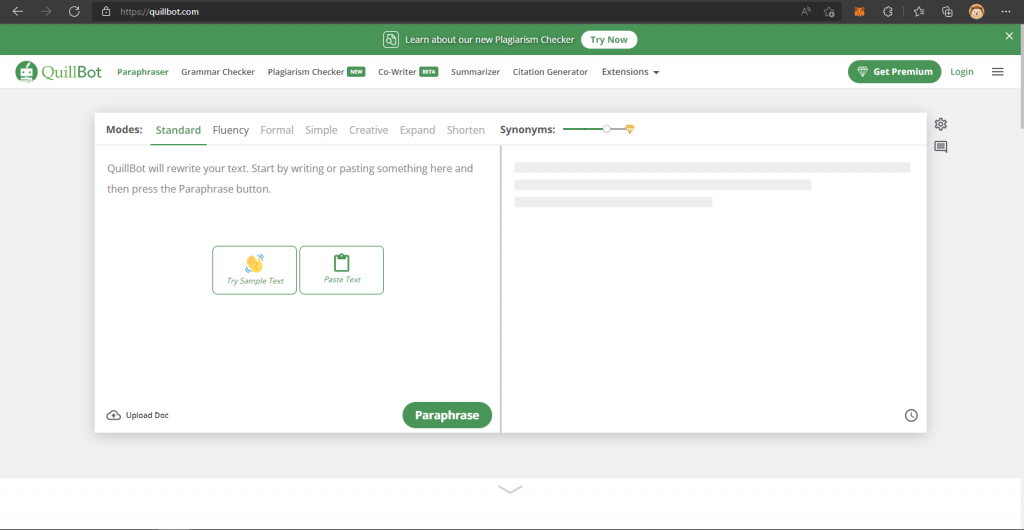Click the Try Sample Text button

tap(255, 270)
